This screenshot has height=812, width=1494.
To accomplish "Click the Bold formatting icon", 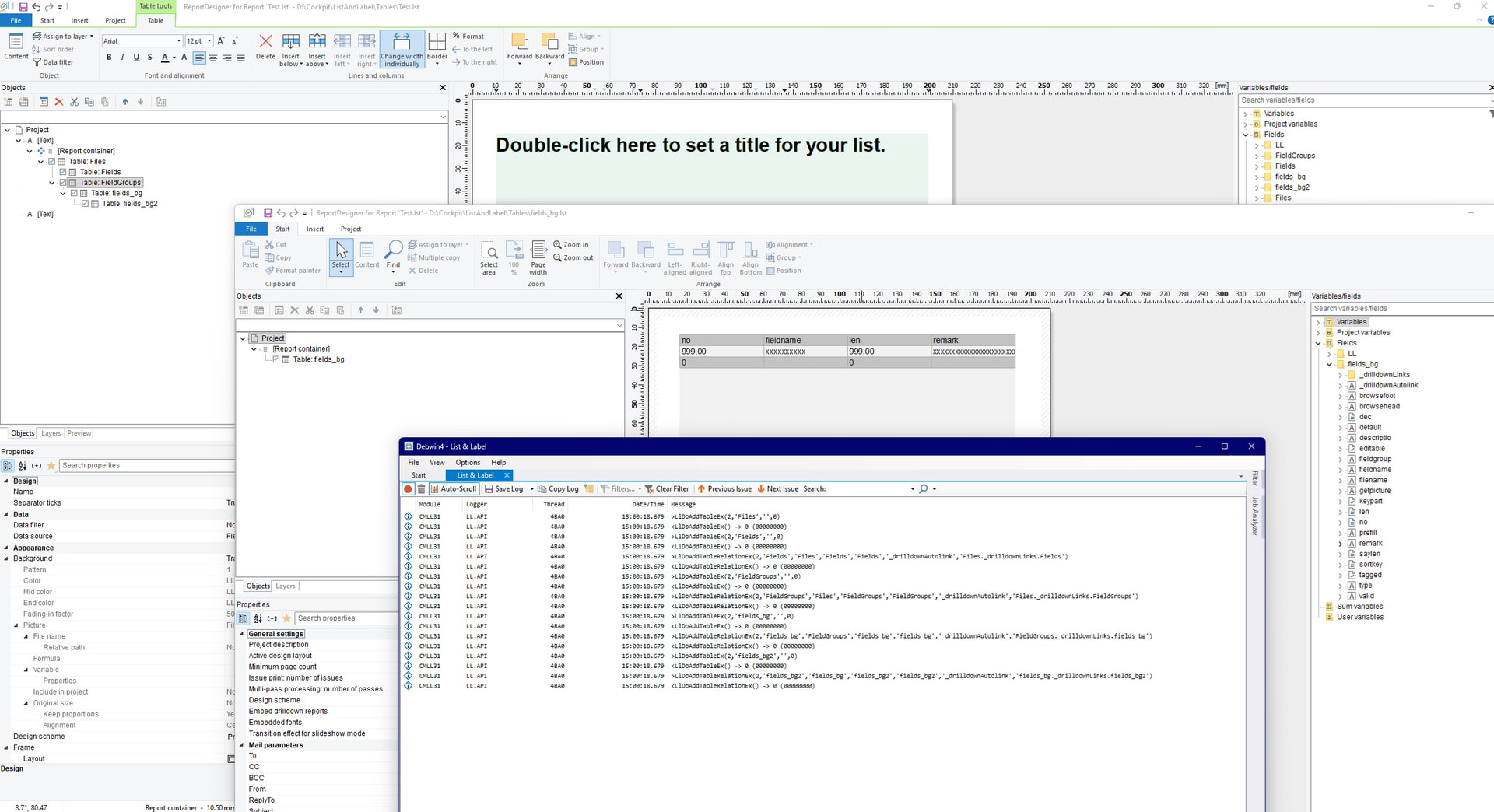I will point(109,58).
